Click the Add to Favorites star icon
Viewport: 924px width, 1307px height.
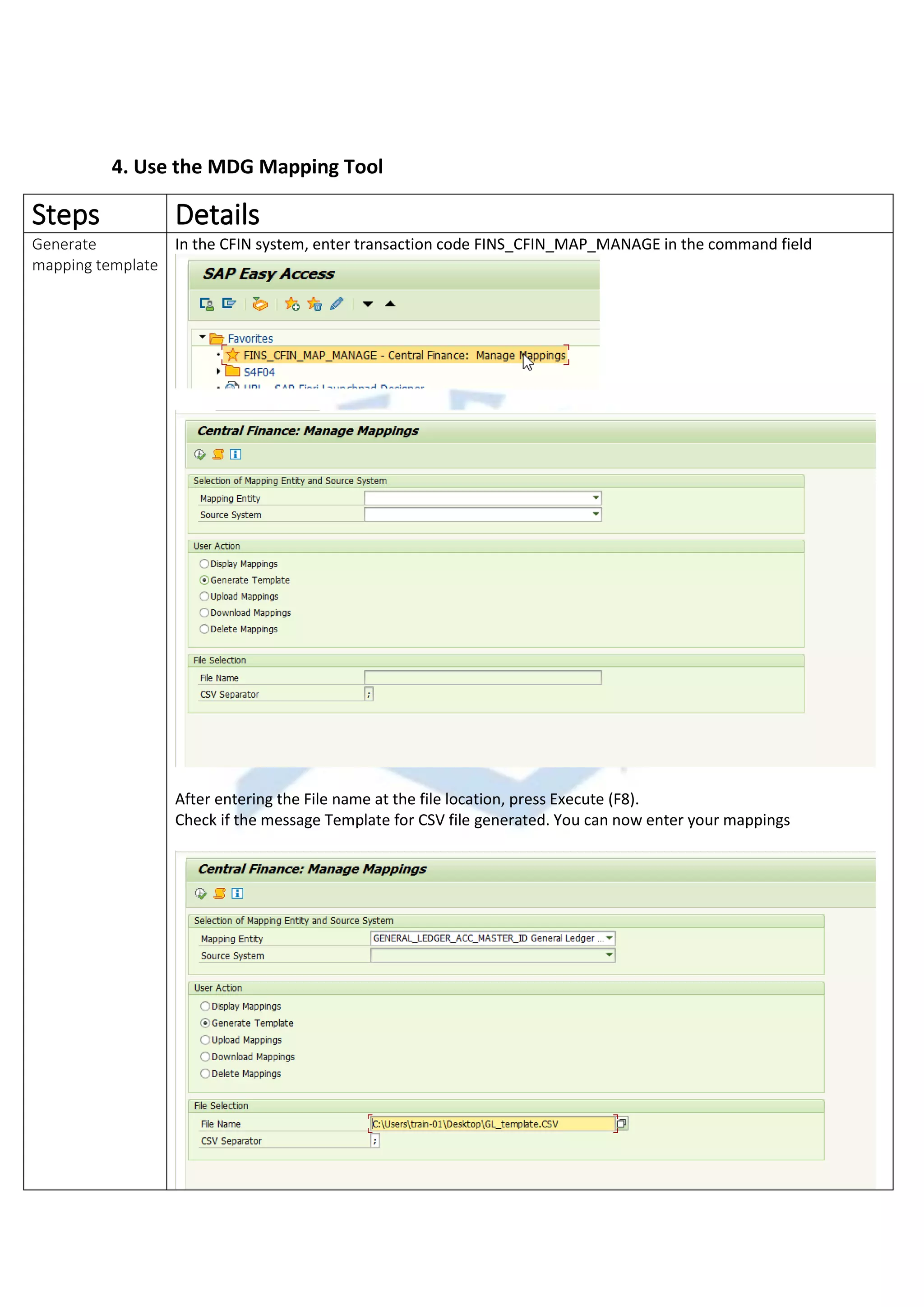pyautogui.click(x=292, y=304)
